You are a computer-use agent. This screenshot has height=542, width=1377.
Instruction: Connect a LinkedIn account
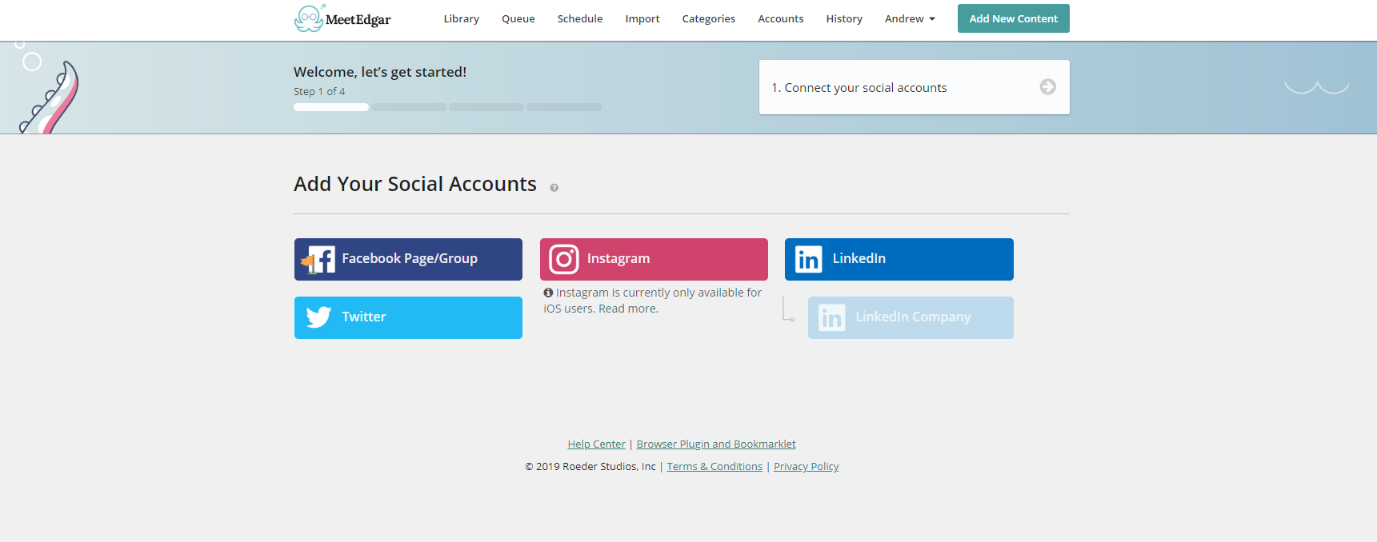click(899, 259)
